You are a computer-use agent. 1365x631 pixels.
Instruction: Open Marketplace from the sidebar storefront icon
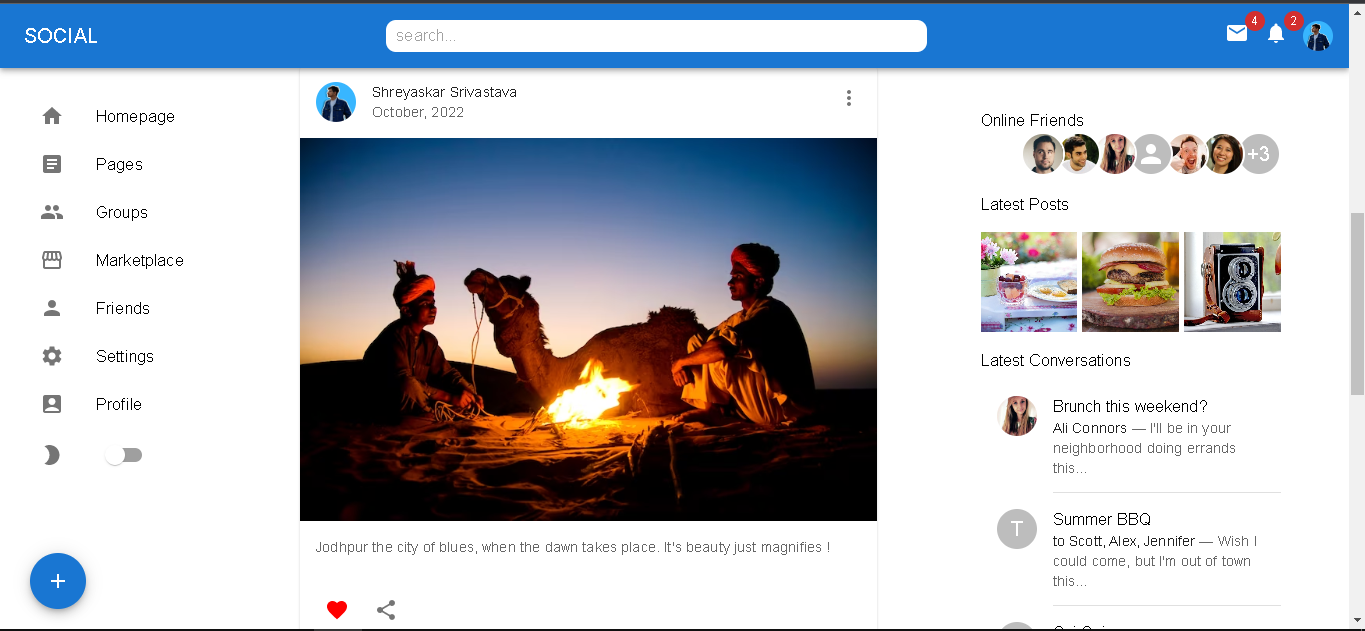pos(51,260)
